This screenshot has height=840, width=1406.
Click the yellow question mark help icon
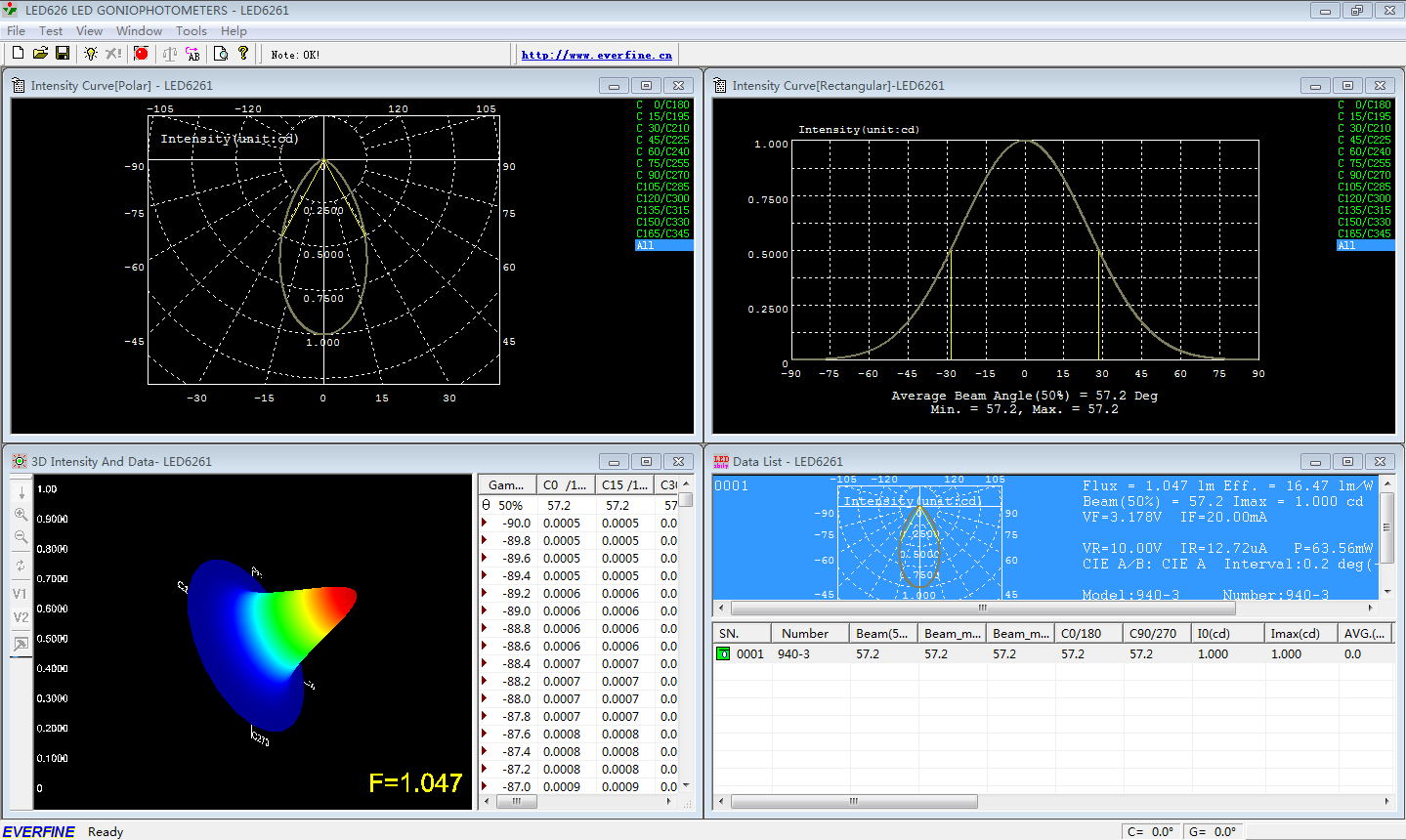point(243,54)
